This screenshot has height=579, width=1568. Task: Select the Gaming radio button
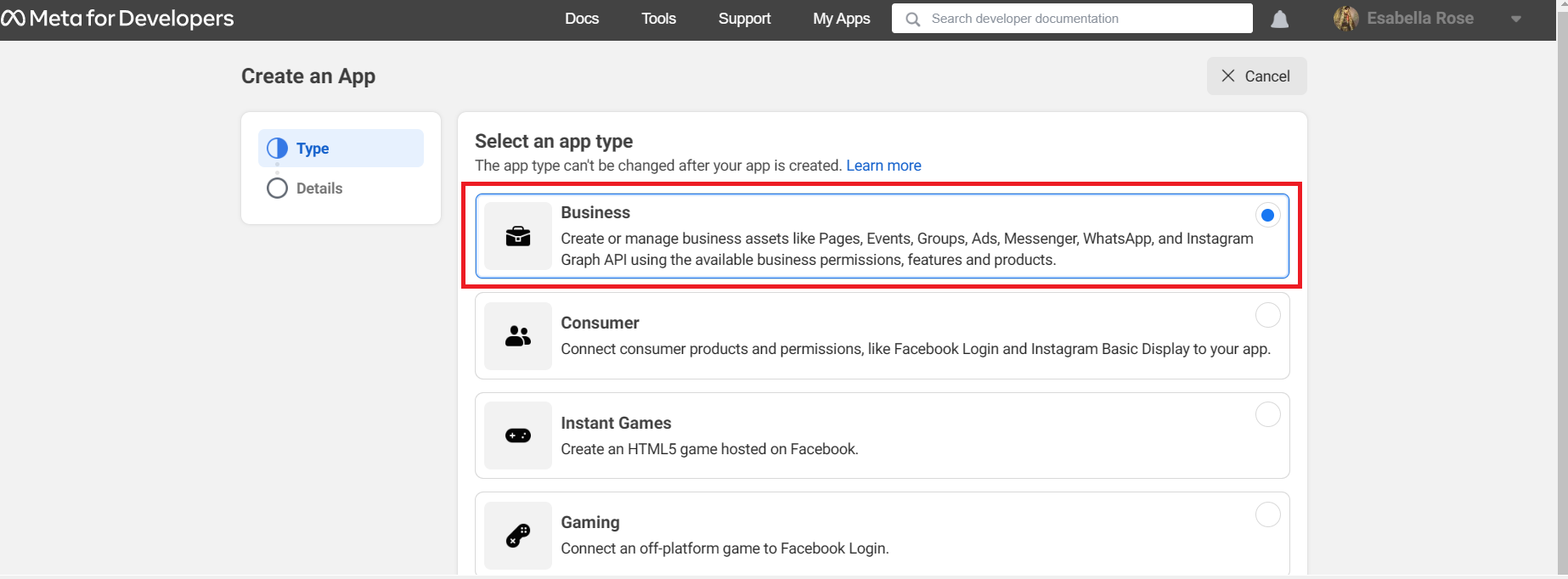tap(1267, 514)
